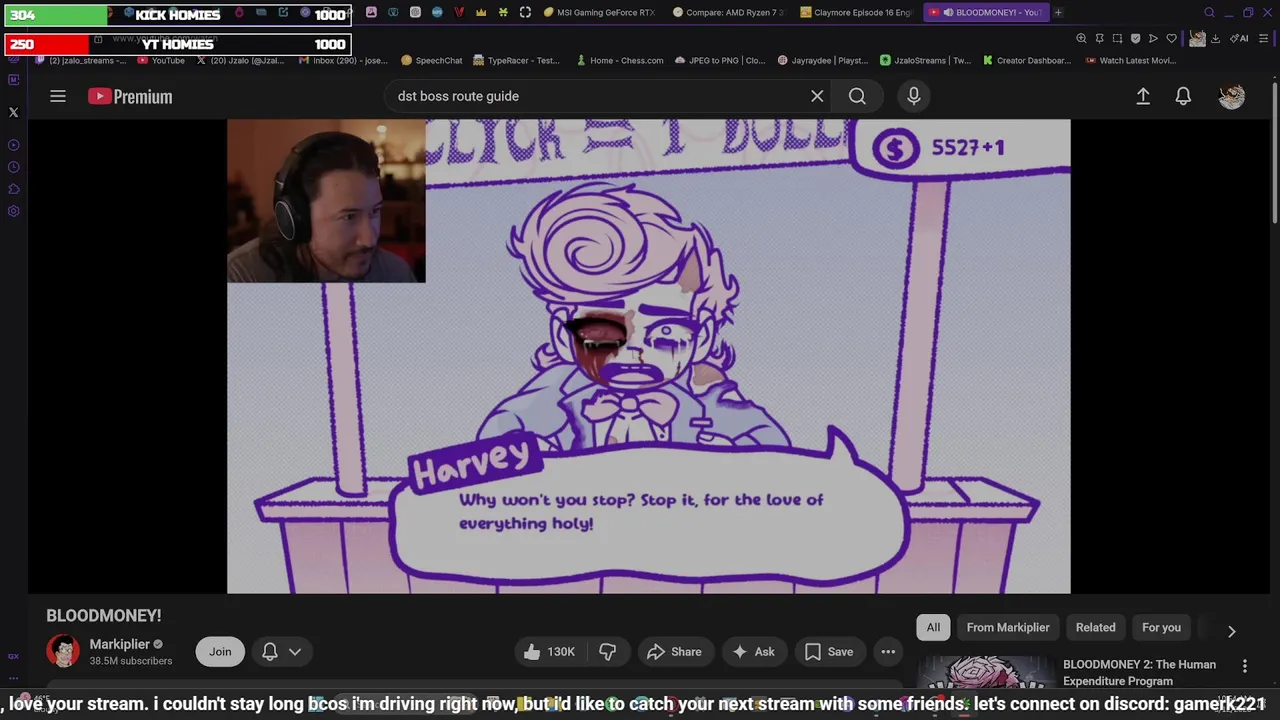Open browser sidebar X (Twitter) icon
Viewport: 1280px width, 720px height.
(x=14, y=112)
